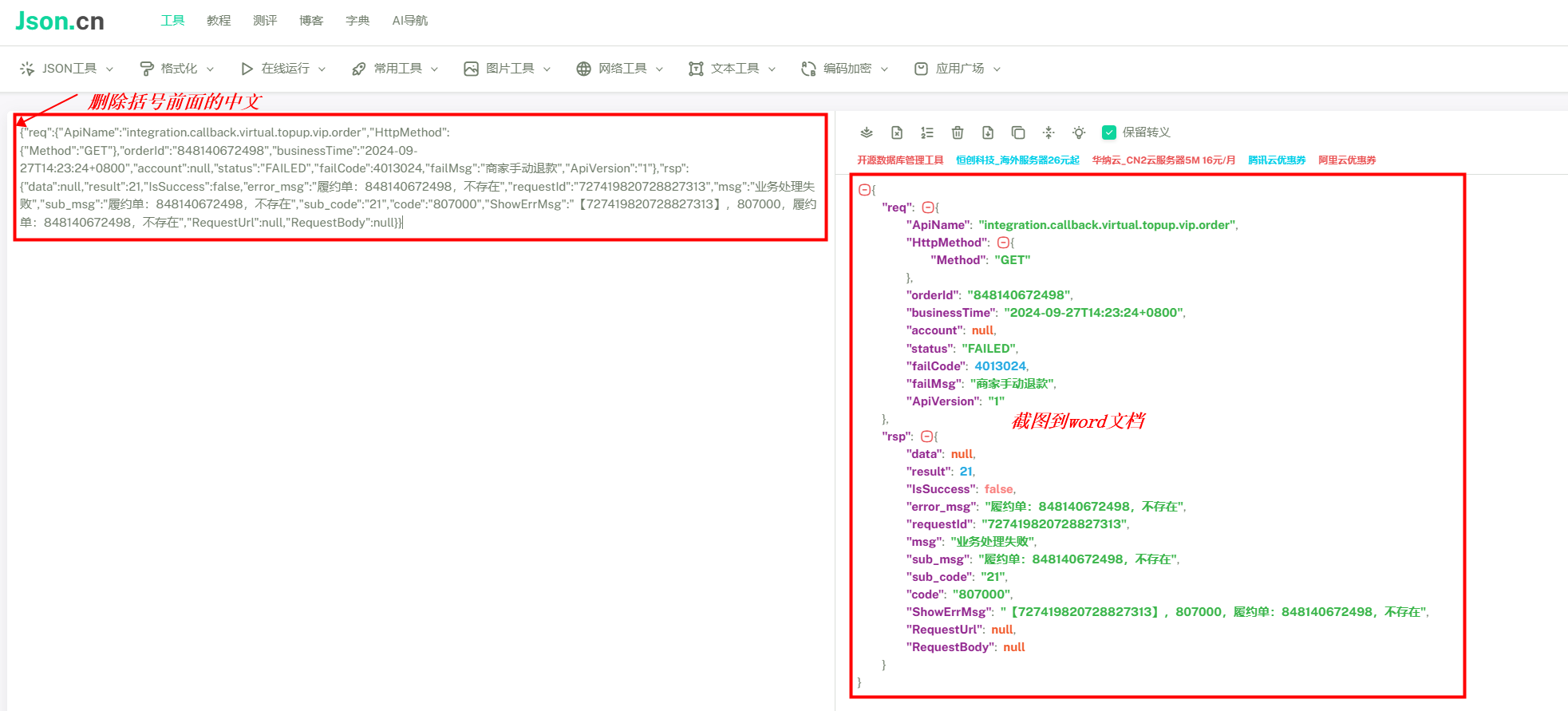This screenshot has width=1568, height=711.
Task: Collapse the "req" object node
Action: [927, 207]
